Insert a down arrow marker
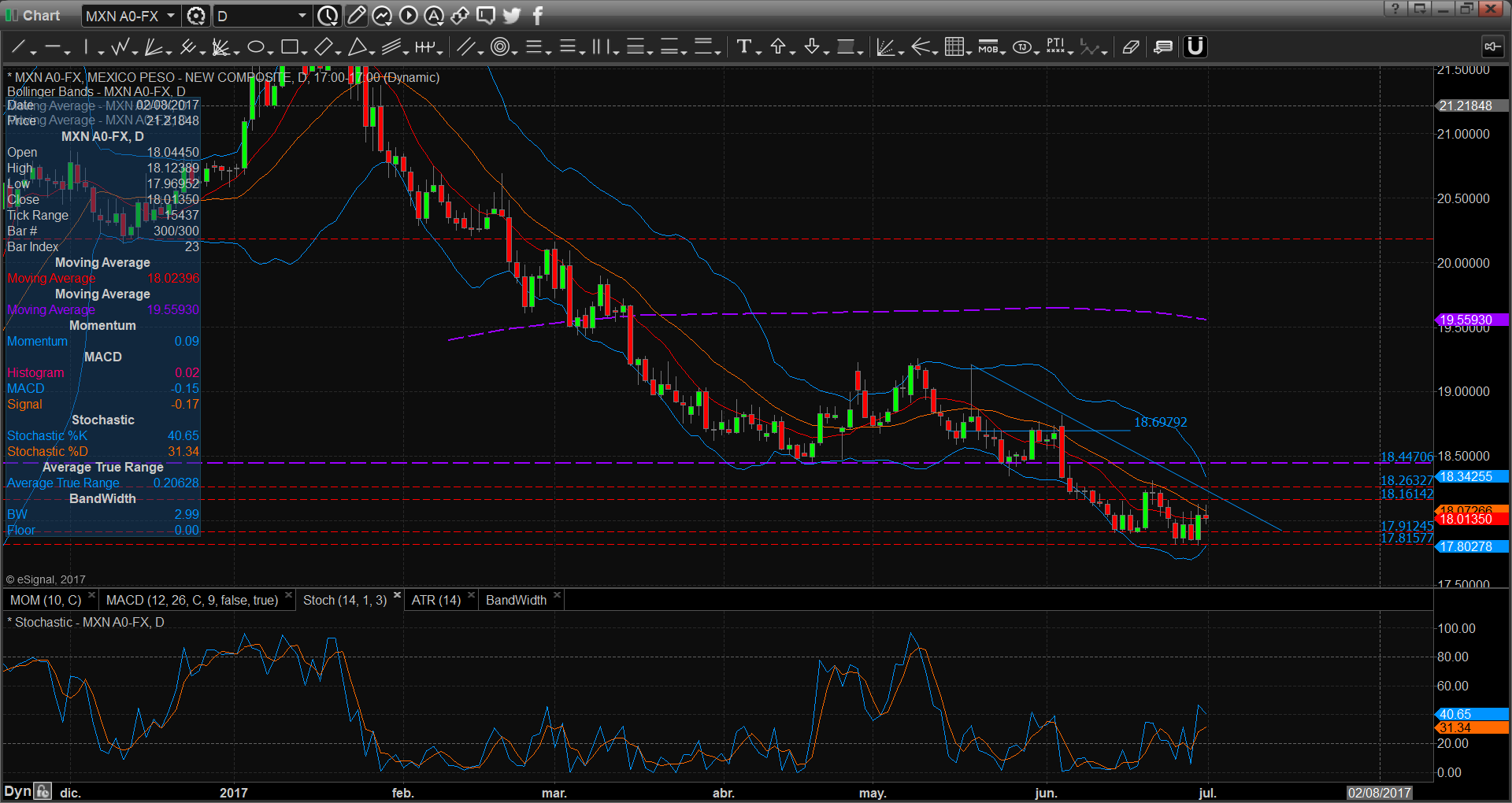This screenshot has height=803, width=1512. pyautogui.click(x=812, y=47)
